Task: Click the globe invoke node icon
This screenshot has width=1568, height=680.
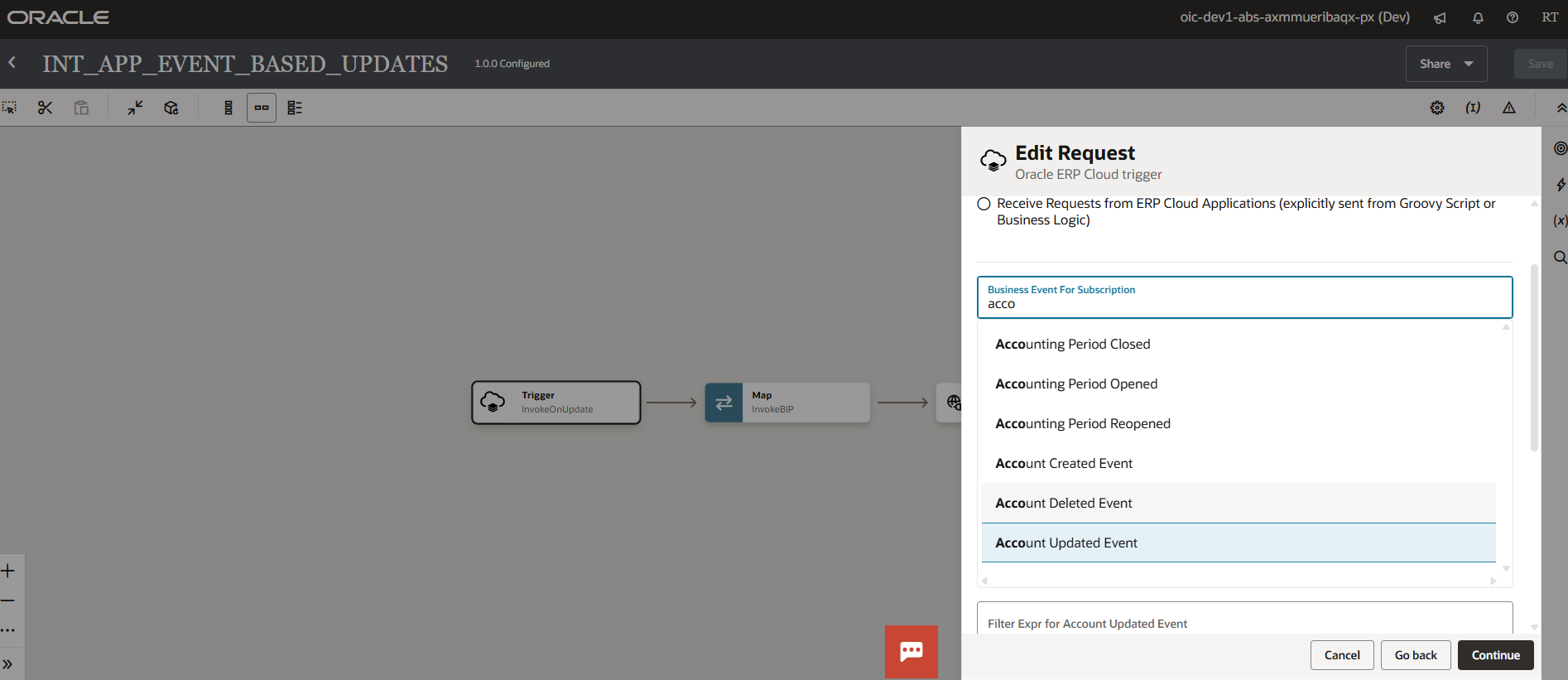Action: click(954, 403)
